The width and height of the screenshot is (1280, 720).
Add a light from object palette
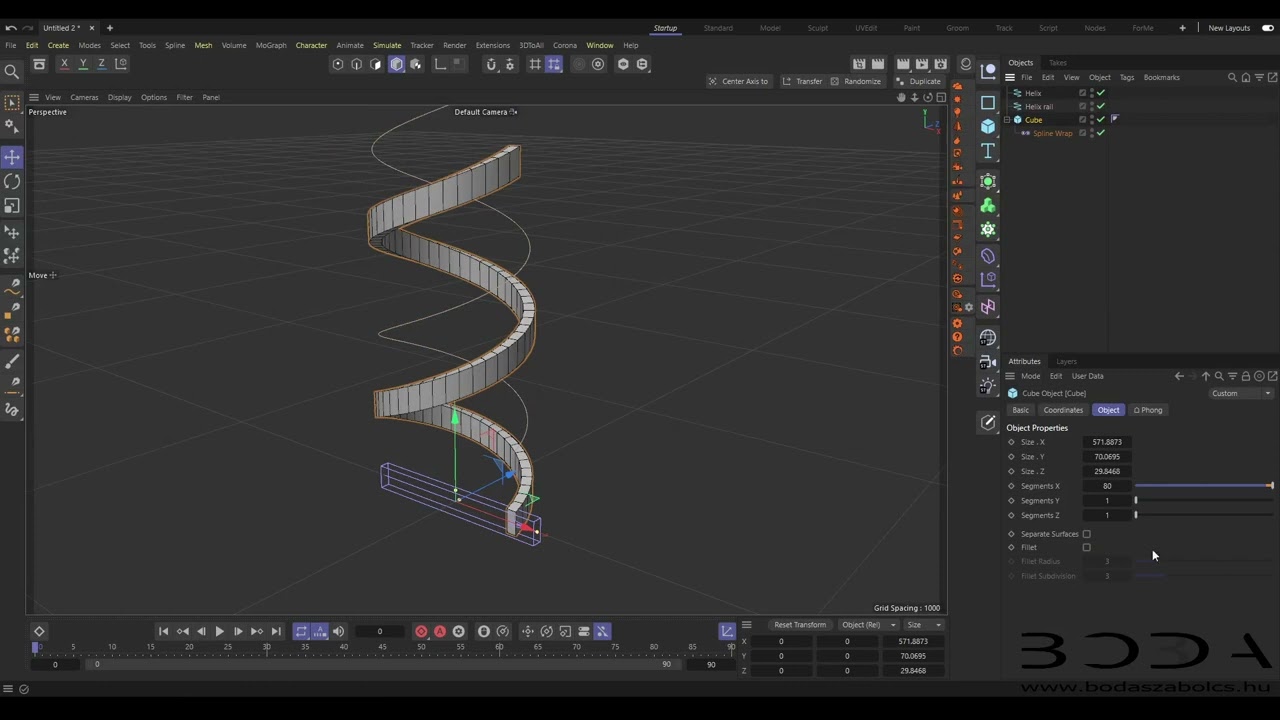(x=988, y=386)
